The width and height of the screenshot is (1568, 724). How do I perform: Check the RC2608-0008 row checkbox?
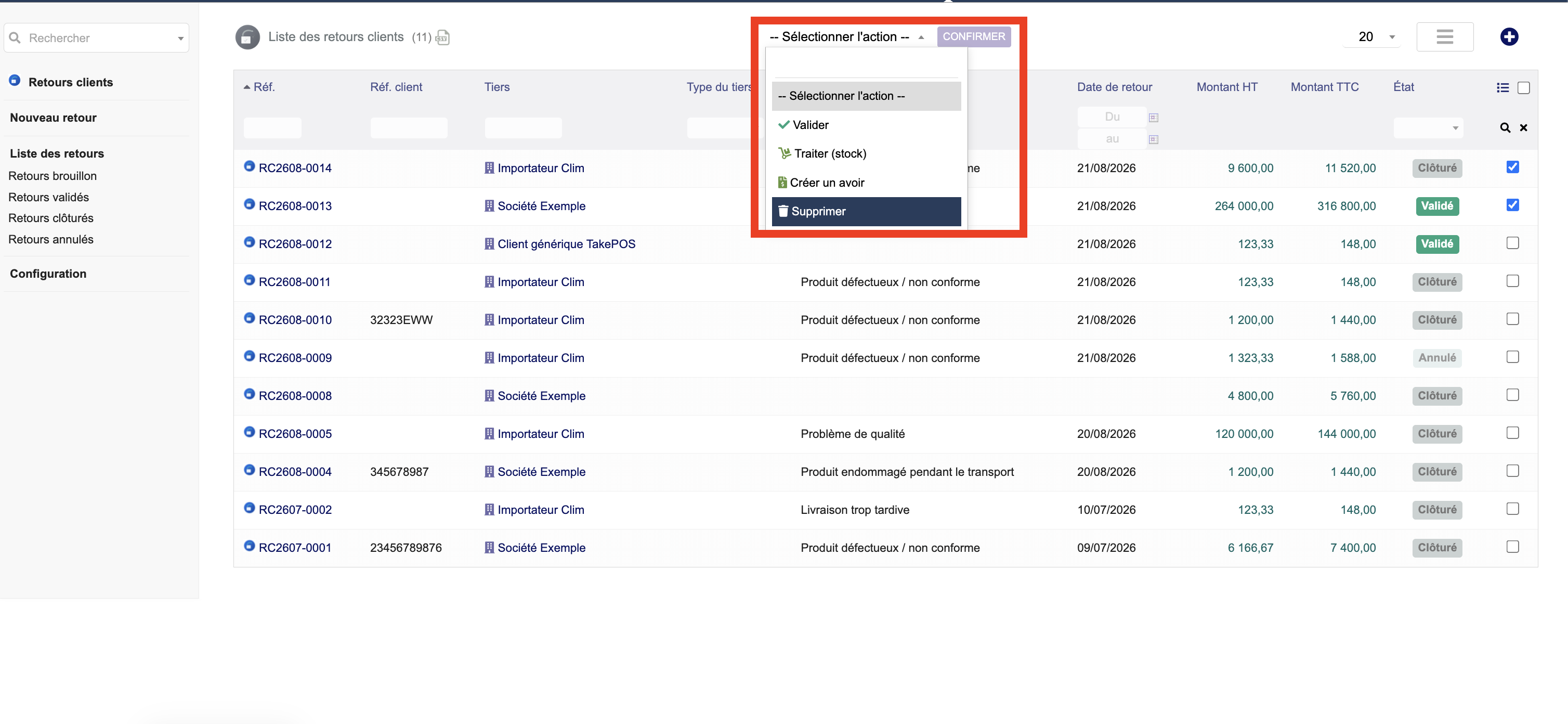tap(1512, 395)
